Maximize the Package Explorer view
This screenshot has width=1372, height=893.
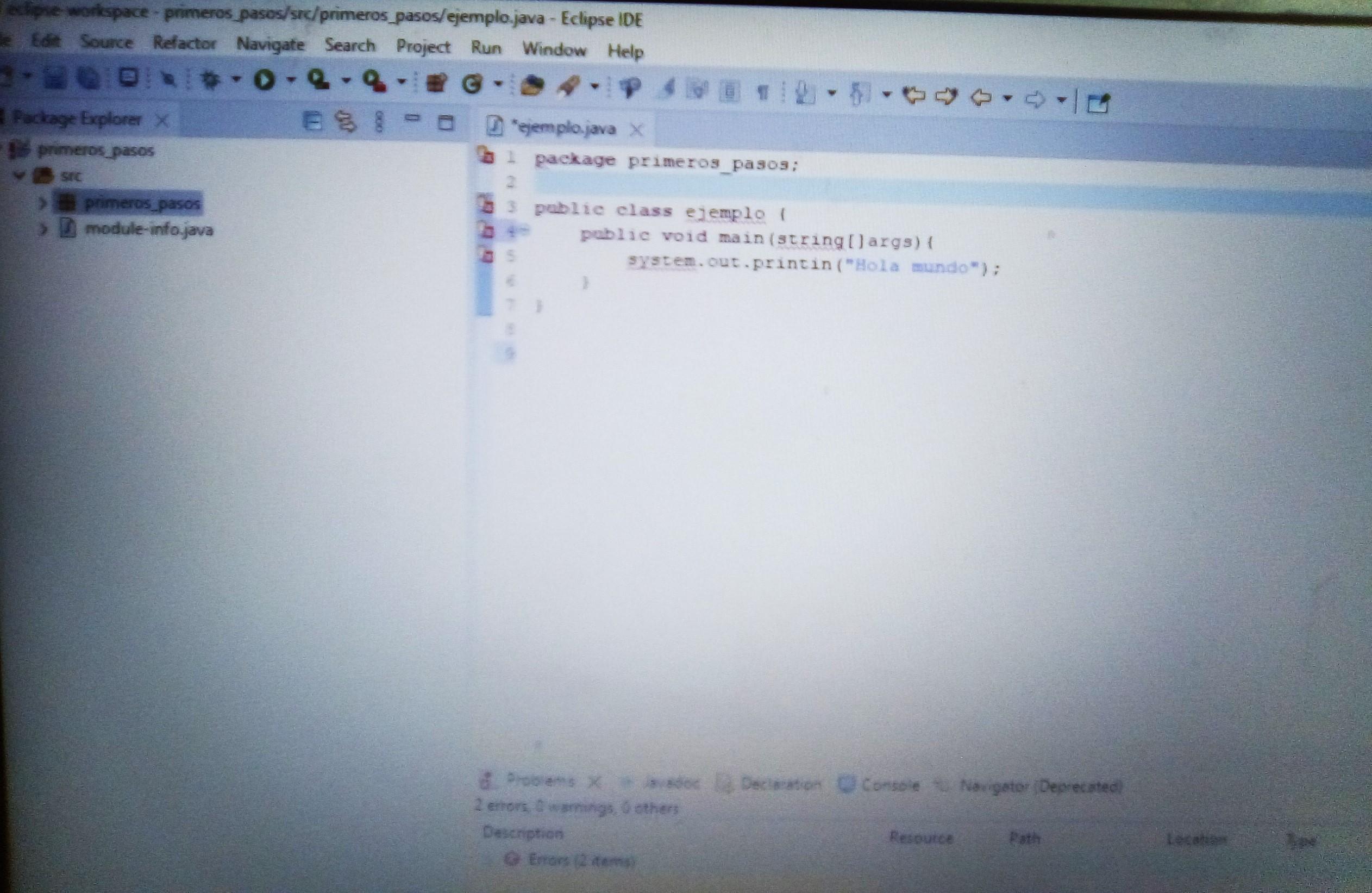[x=446, y=122]
